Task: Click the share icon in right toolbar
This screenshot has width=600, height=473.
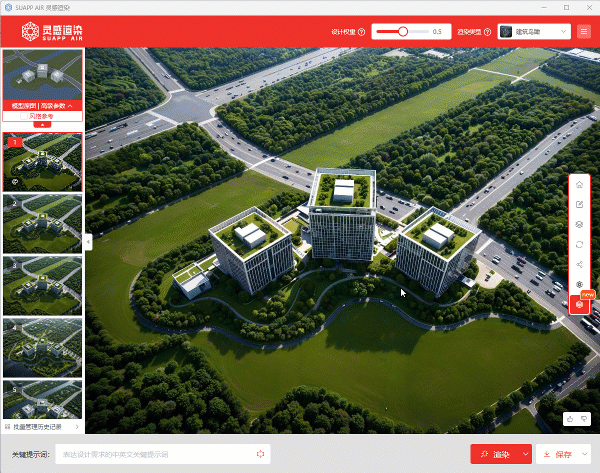Action: pyautogui.click(x=580, y=265)
